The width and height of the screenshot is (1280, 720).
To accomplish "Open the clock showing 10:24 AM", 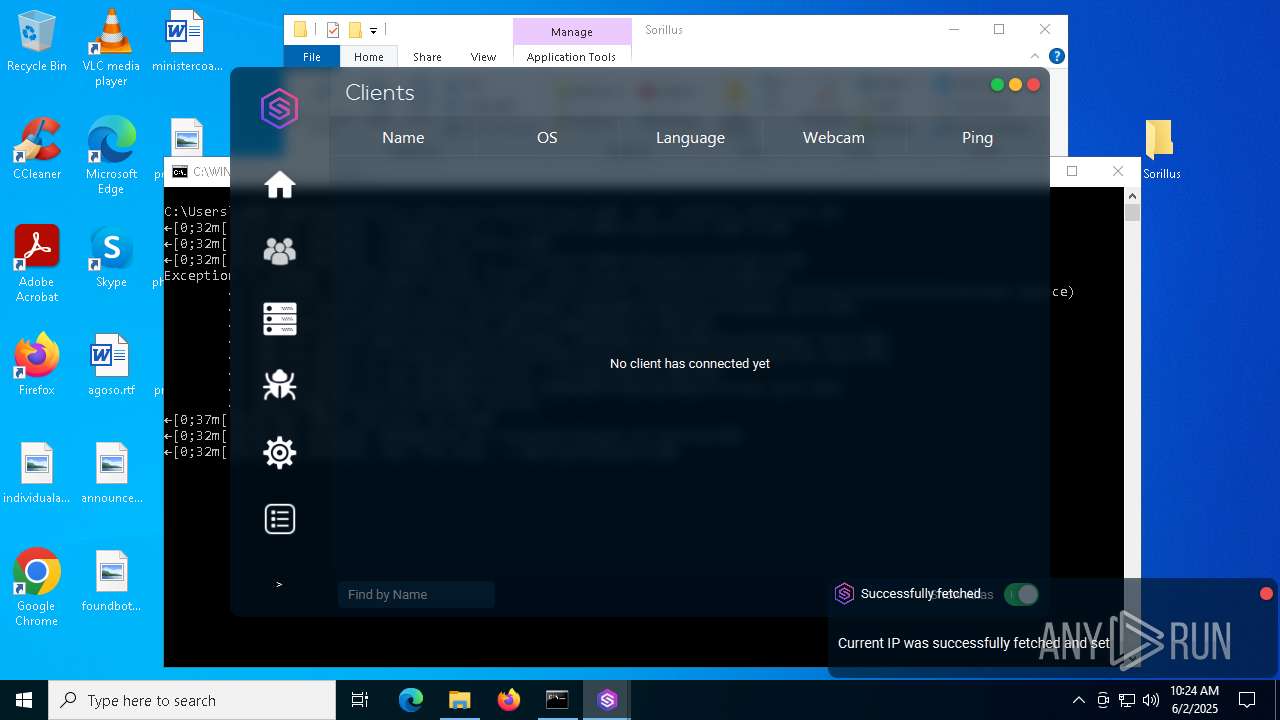I will [1194, 700].
